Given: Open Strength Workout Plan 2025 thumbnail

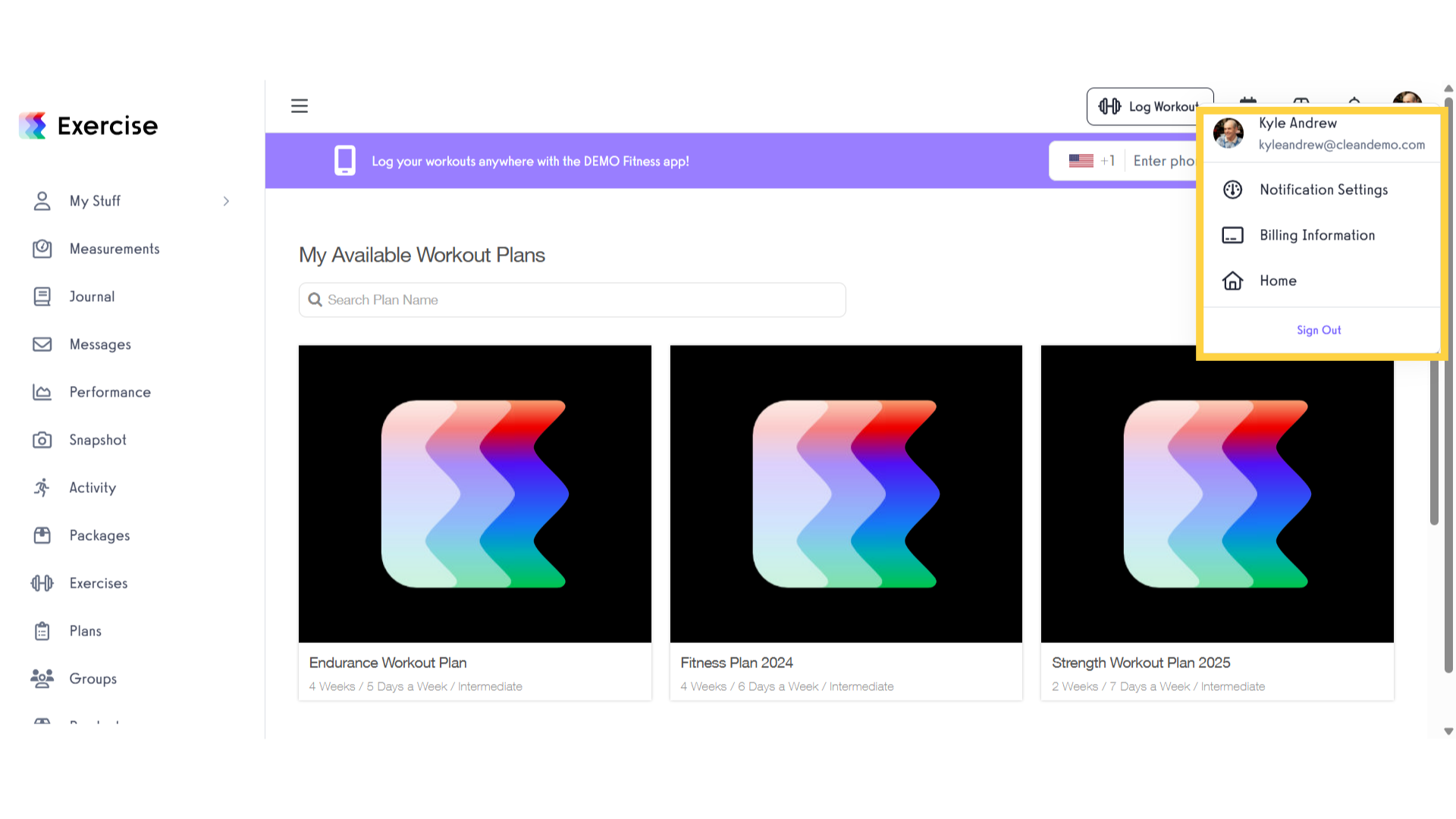Looking at the screenshot, I should tap(1217, 494).
